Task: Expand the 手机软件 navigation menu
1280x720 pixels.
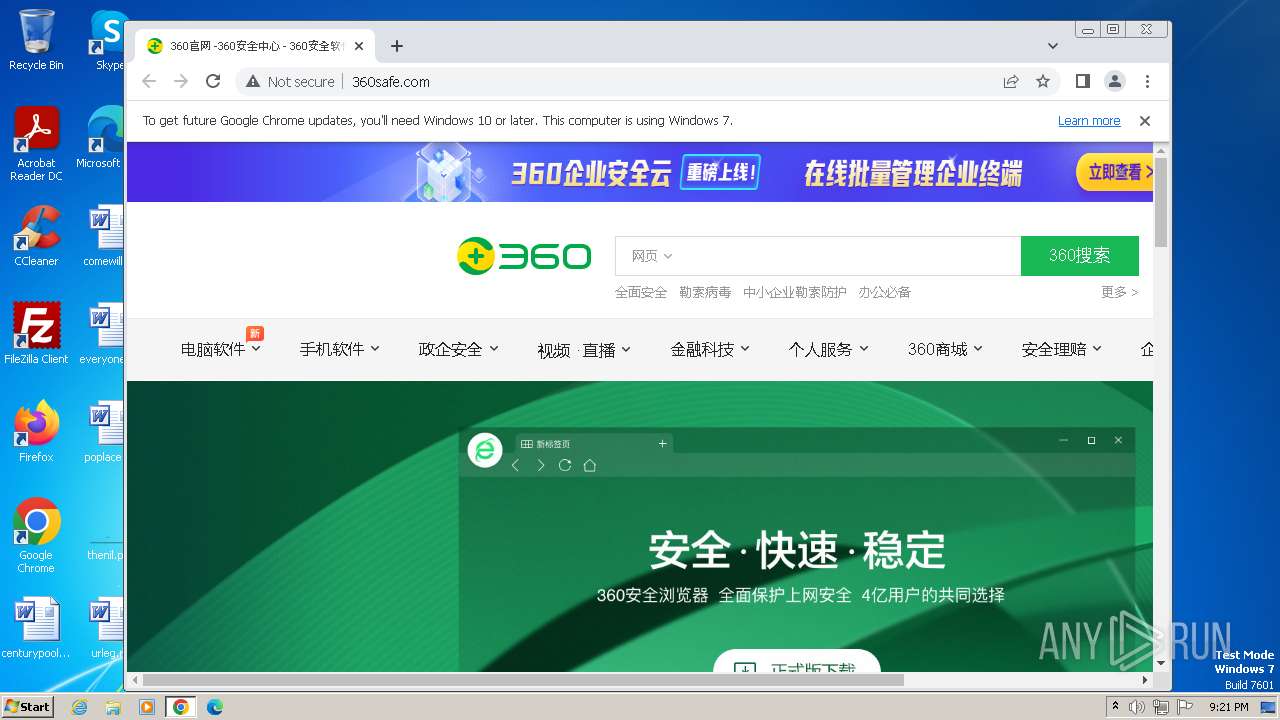Action: click(340, 349)
